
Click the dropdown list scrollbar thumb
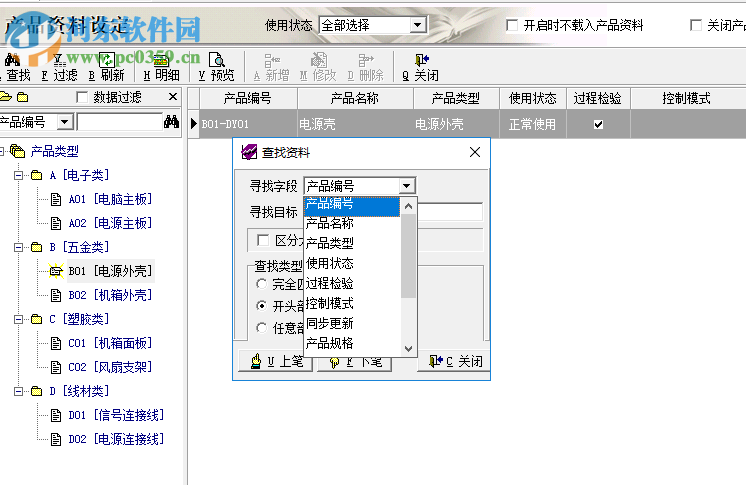pos(408,256)
